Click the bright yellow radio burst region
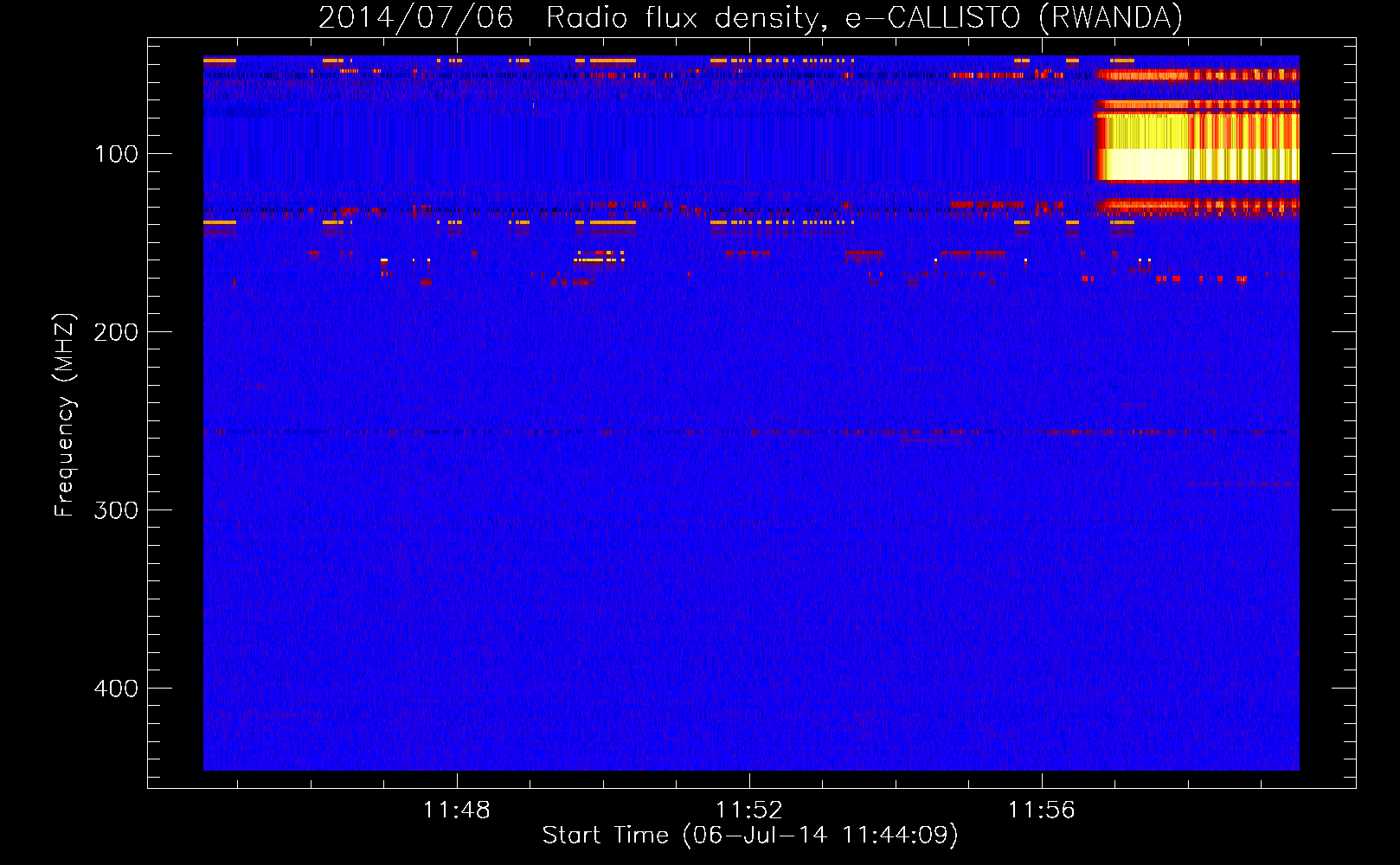This screenshot has width=1400, height=865. 1197,143
